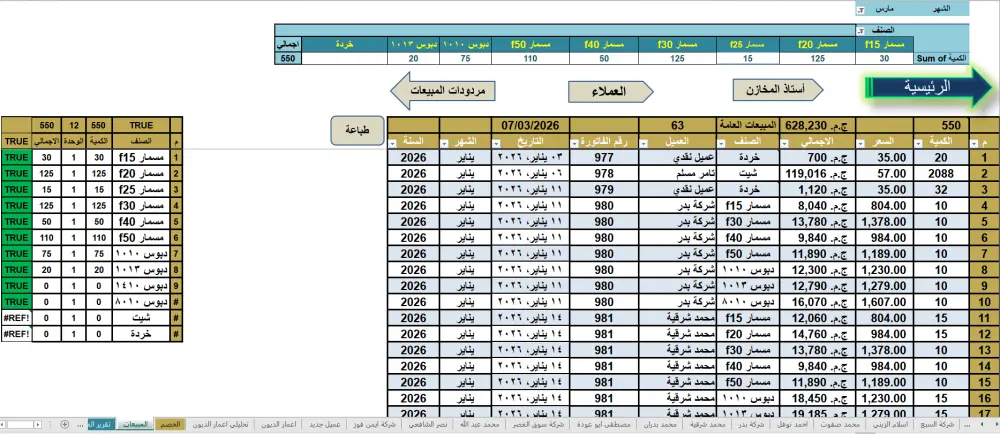Select the first #REF! error cell beside شيت

[x=16, y=317]
